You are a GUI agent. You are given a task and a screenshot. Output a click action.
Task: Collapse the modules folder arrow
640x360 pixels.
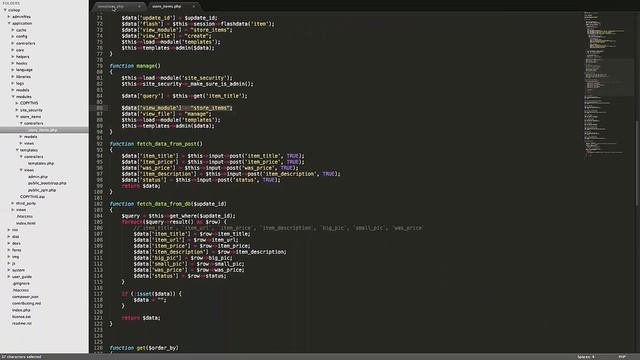coord(13,96)
